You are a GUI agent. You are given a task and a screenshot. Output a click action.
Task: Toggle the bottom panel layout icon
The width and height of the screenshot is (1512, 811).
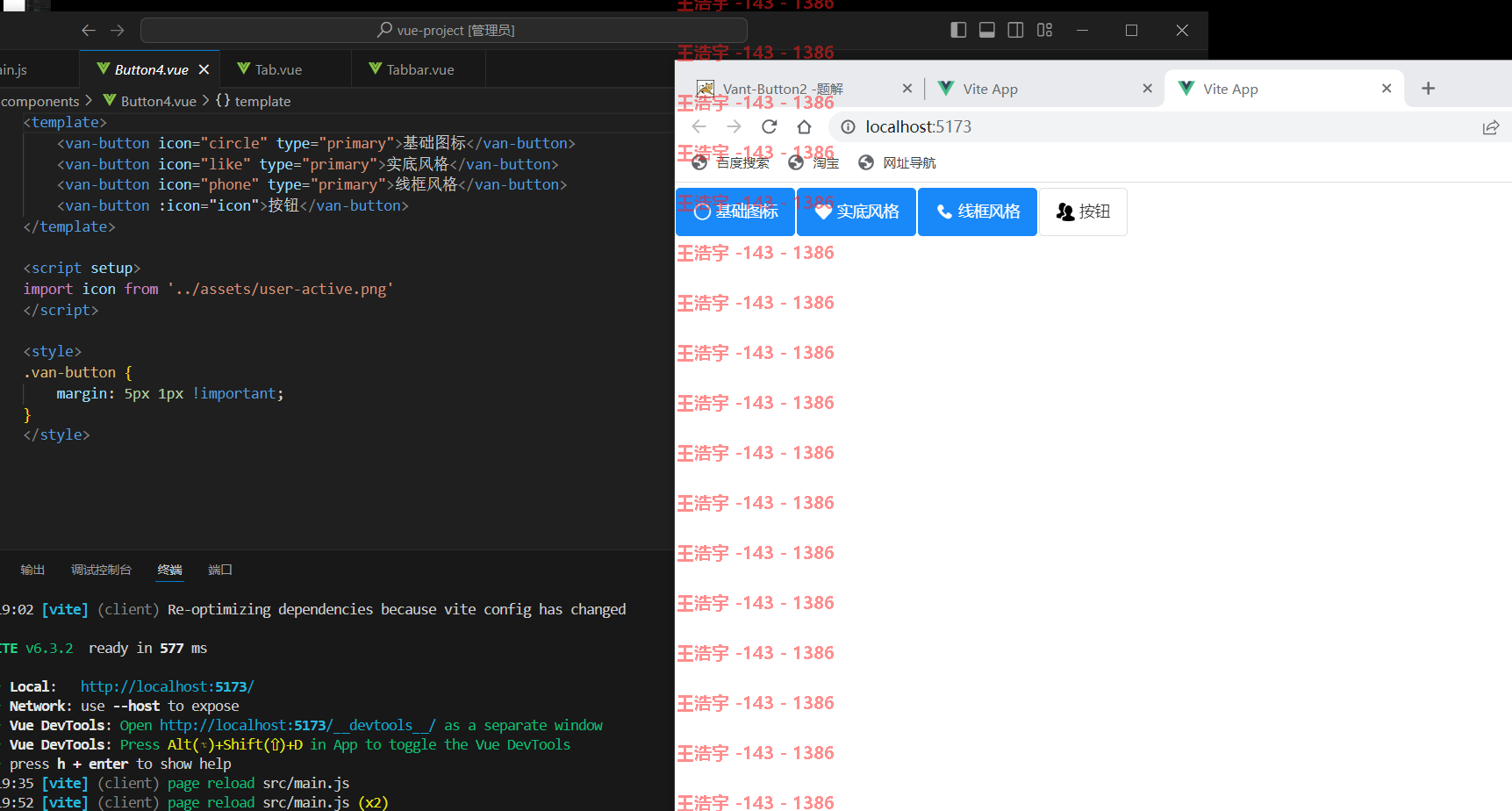(987, 30)
